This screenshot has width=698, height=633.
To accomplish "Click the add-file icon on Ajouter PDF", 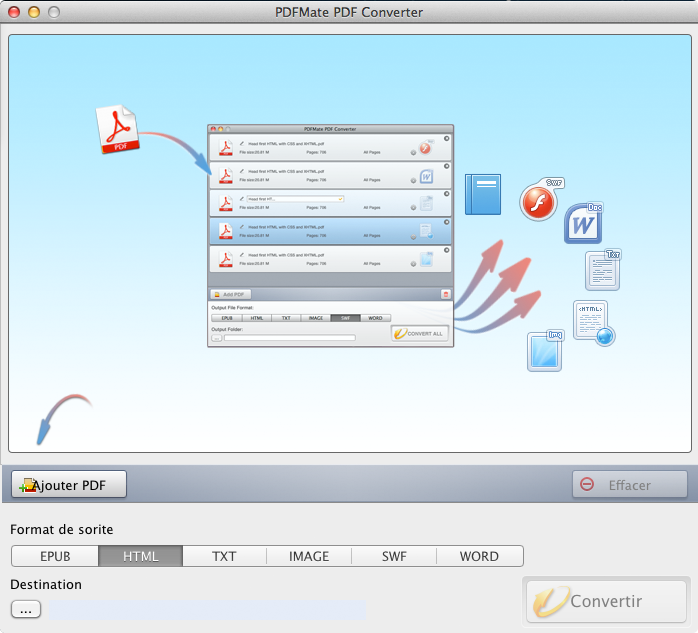I will pyautogui.click(x=28, y=486).
